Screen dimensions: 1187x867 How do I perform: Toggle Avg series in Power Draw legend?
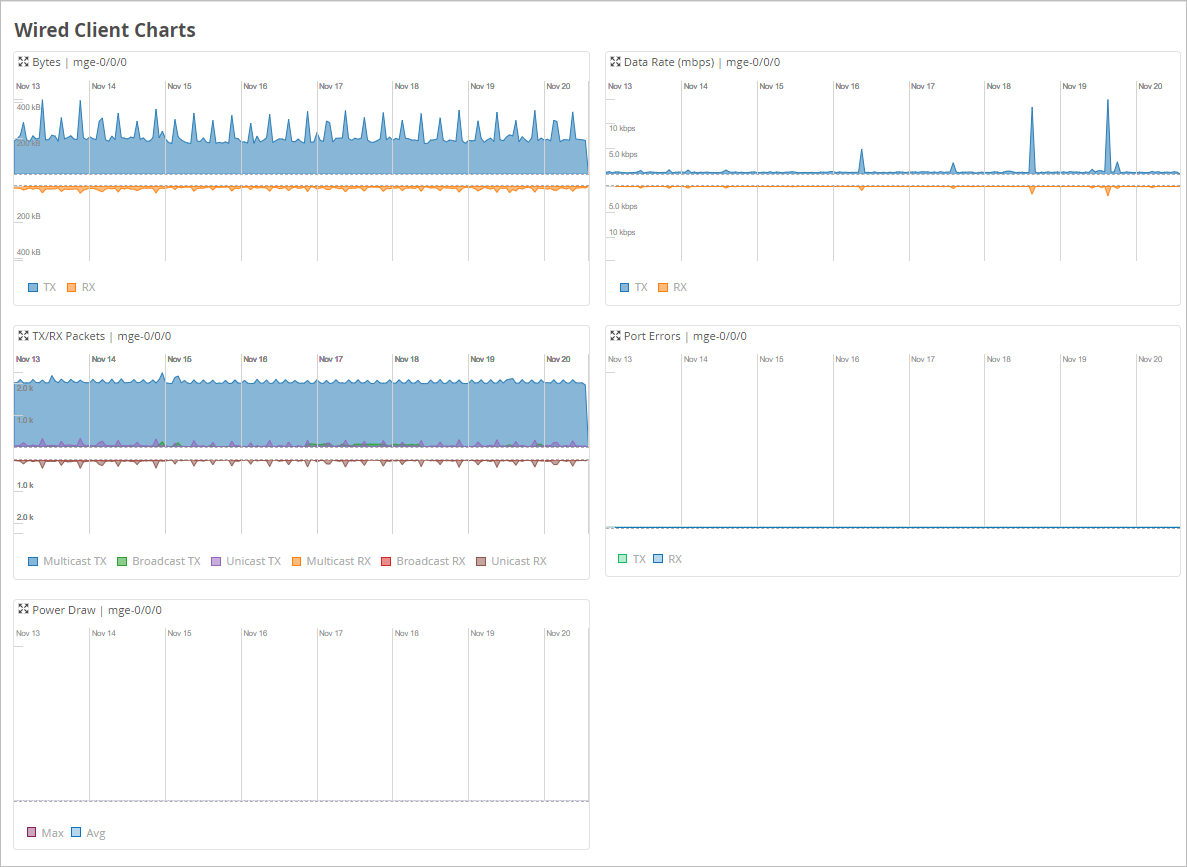tap(89, 833)
